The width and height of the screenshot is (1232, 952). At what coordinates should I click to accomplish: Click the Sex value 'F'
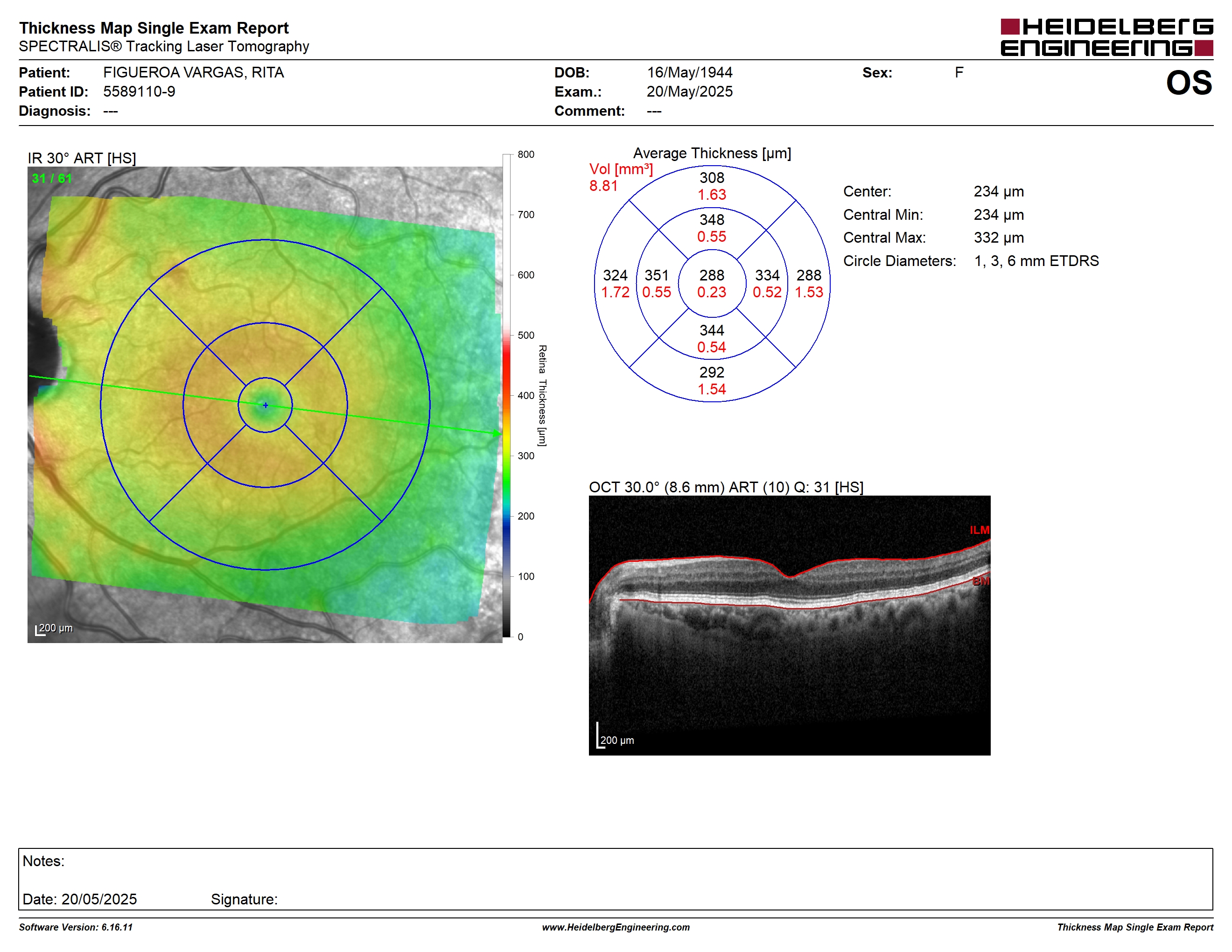click(x=959, y=72)
